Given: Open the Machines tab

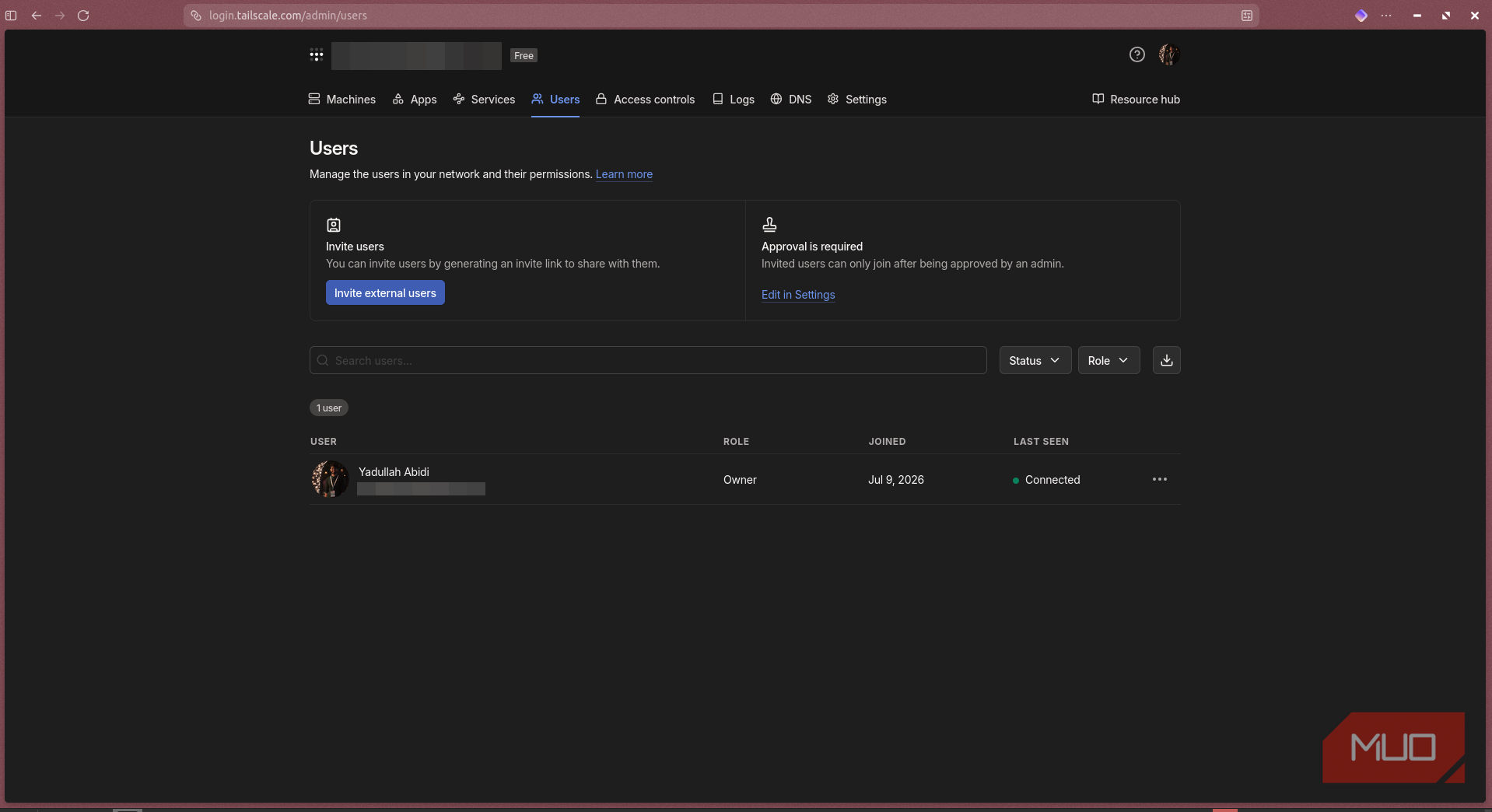Looking at the screenshot, I should [x=341, y=100].
